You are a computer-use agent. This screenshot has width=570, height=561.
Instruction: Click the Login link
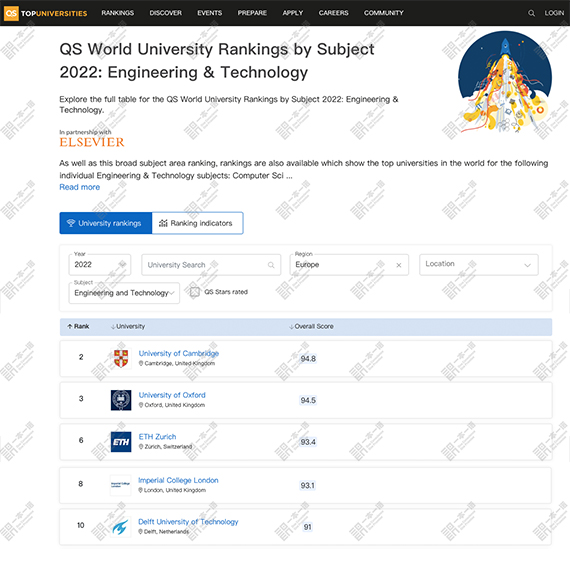554,13
